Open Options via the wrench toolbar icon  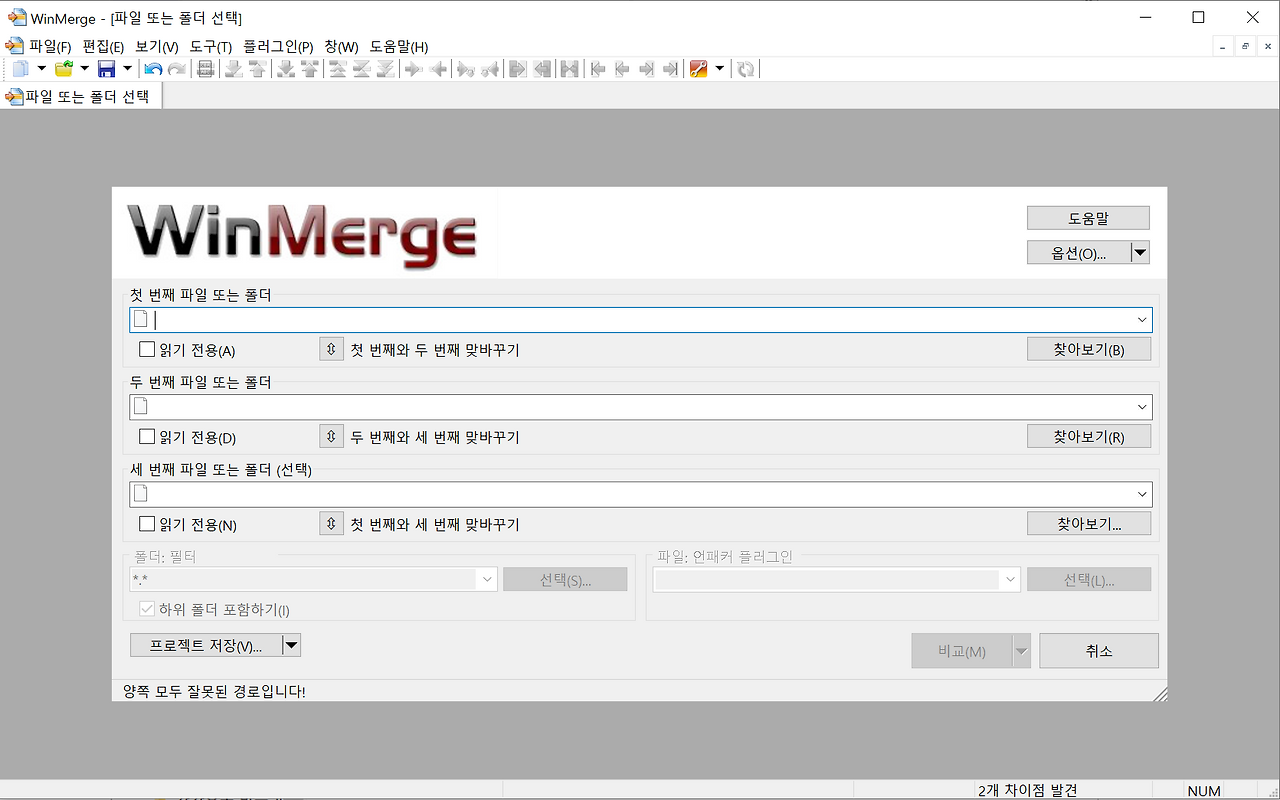698,68
